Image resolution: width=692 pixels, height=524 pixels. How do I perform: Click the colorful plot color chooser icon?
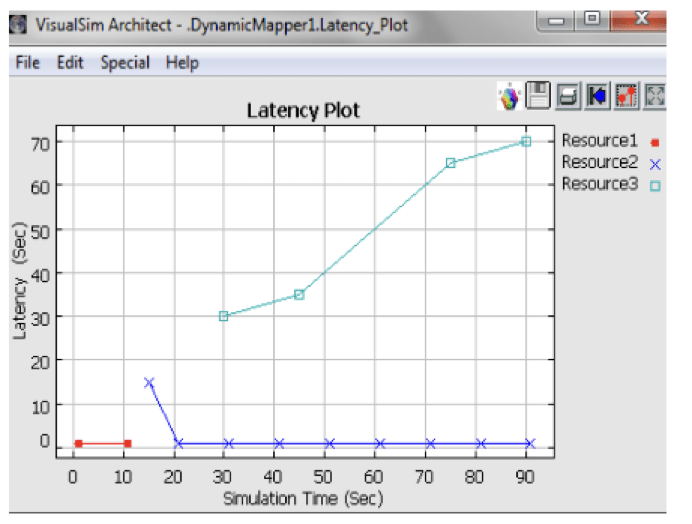509,96
